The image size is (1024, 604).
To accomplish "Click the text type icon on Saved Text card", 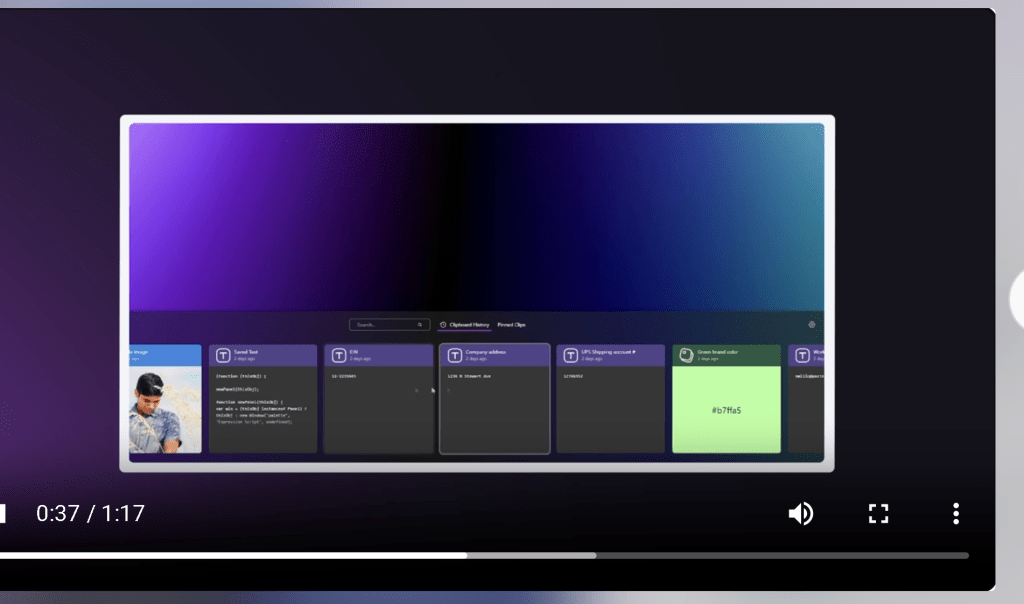I will (x=223, y=355).
